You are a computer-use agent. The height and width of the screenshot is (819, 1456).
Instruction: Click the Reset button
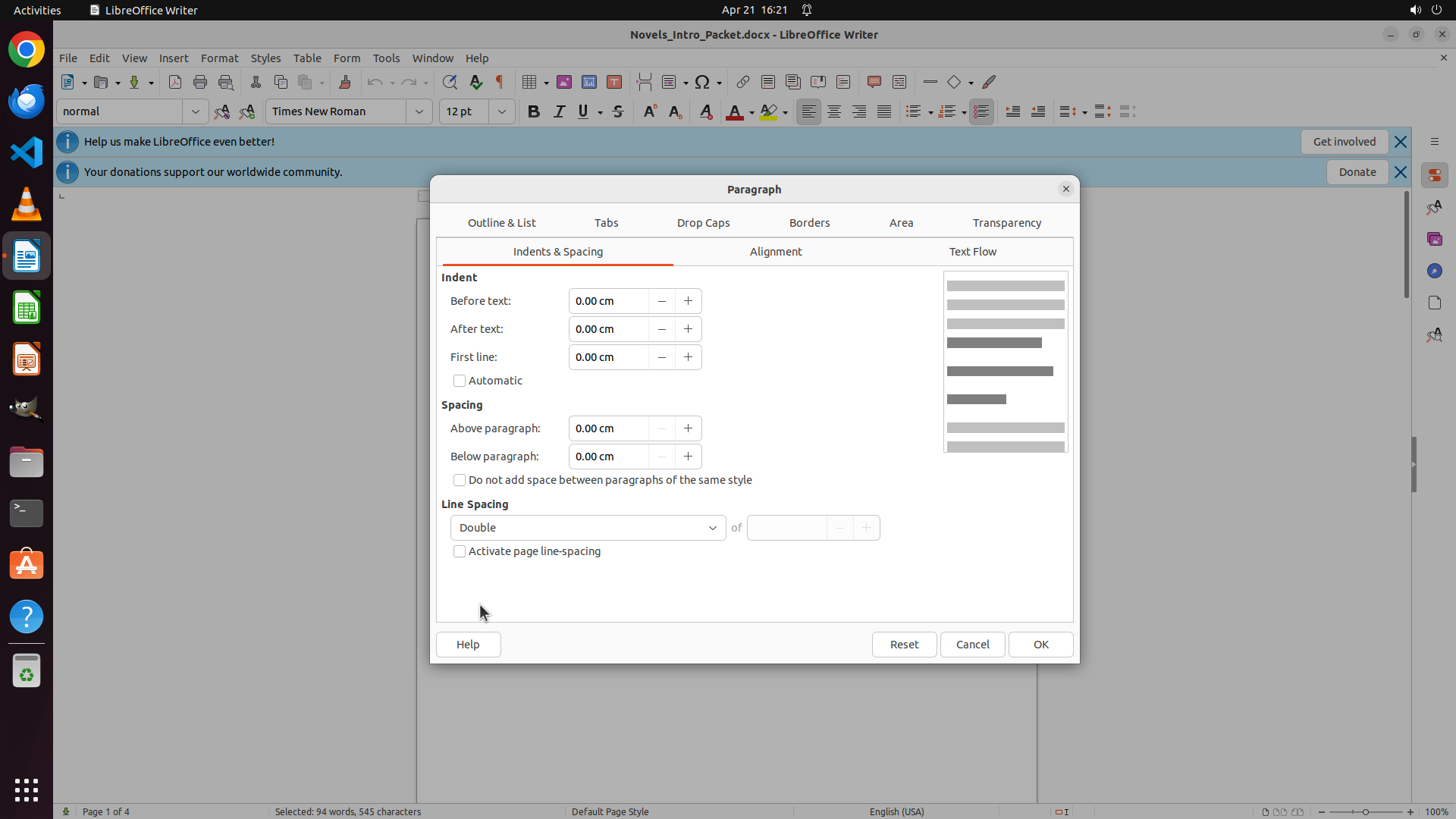[904, 645]
